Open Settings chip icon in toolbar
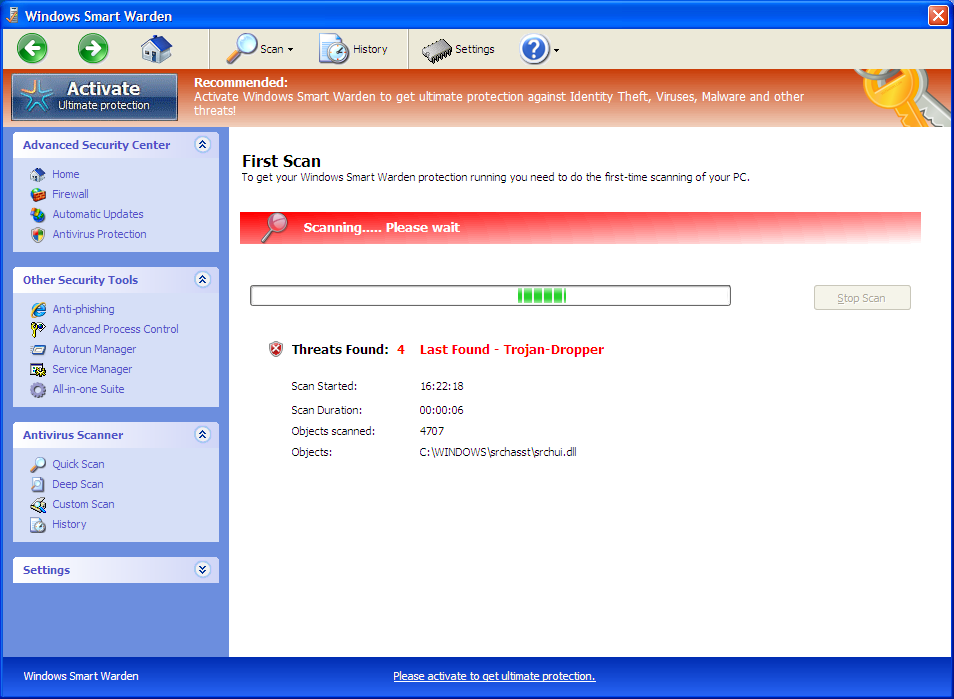The width and height of the screenshot is (954, 699). tap(437, 50)
